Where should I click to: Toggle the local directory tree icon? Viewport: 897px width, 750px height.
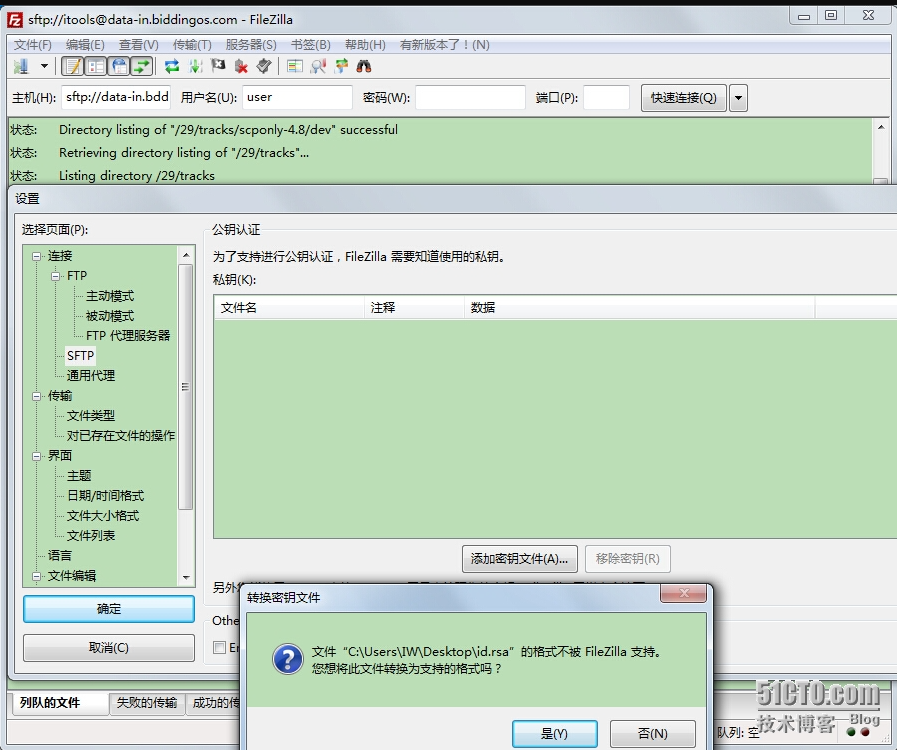[96, 67]
